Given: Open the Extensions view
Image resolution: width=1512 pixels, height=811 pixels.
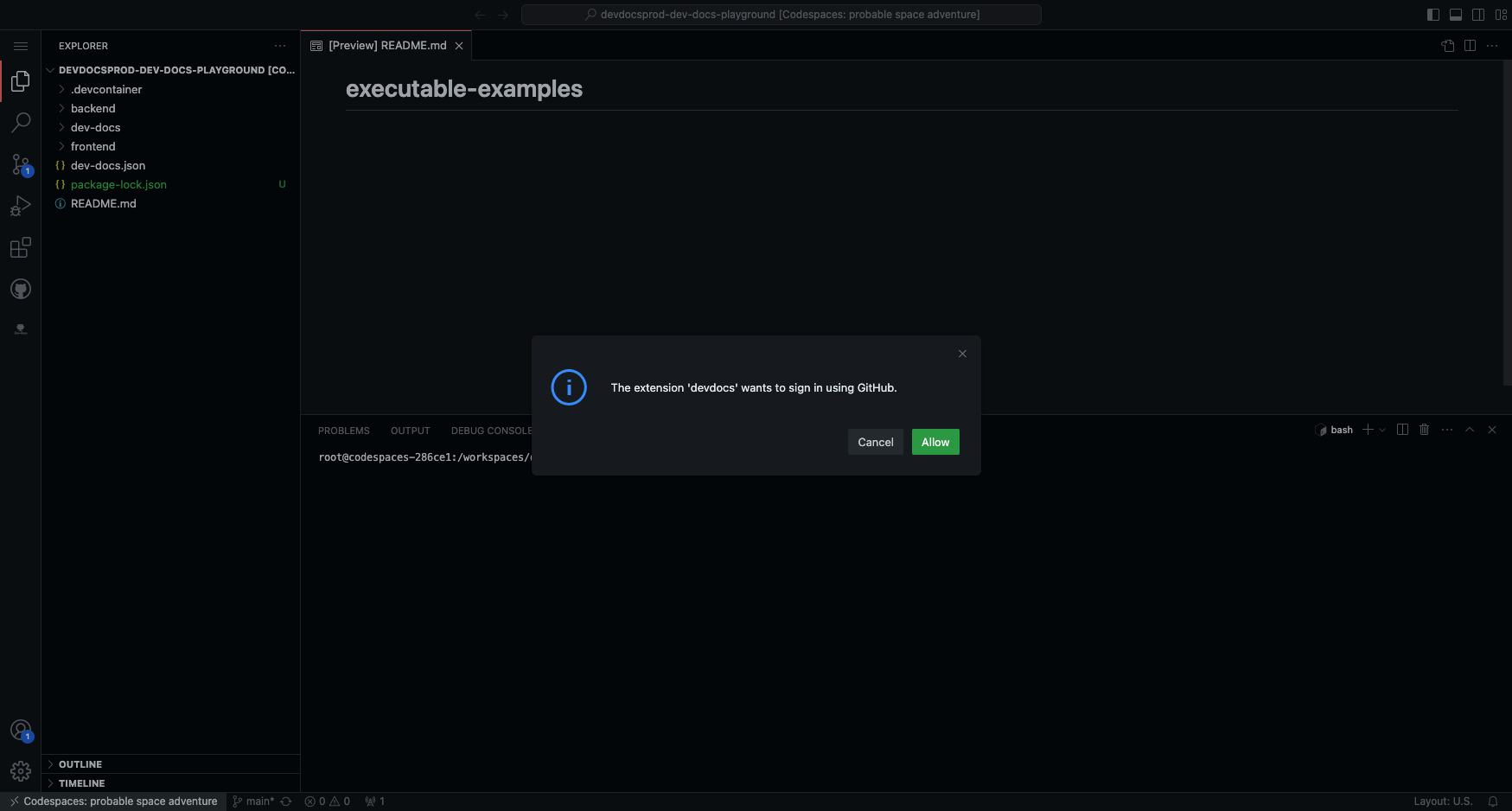Looking at the screenshot, I should pos(21,248).
